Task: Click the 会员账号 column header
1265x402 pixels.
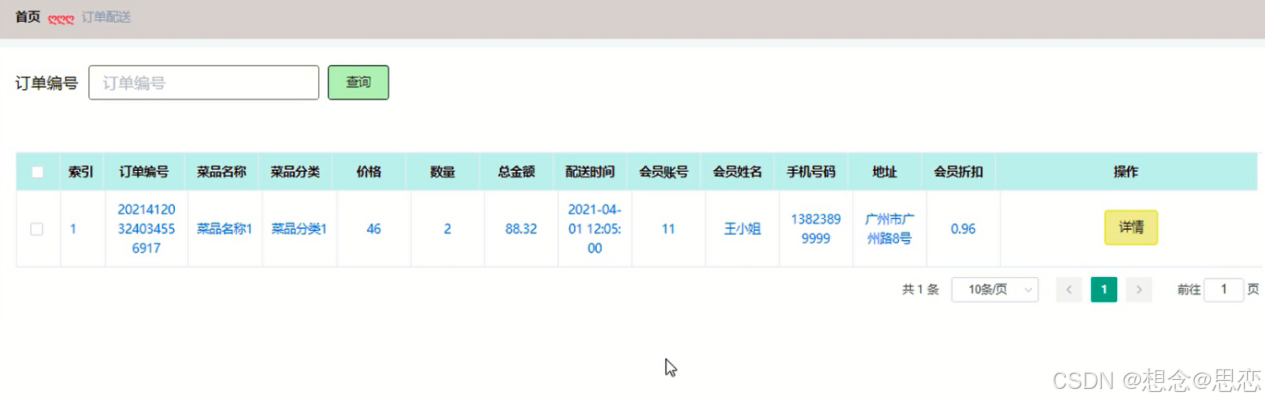Action: coord(664,172)
